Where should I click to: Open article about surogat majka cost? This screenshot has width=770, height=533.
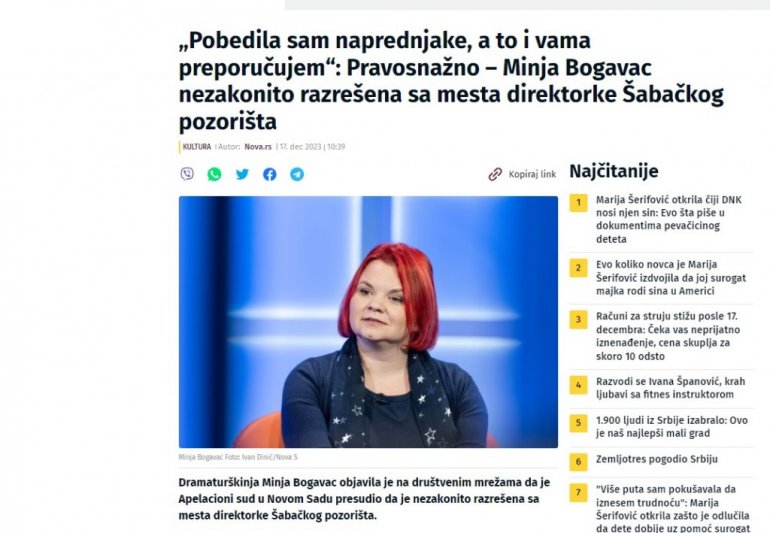671,278
